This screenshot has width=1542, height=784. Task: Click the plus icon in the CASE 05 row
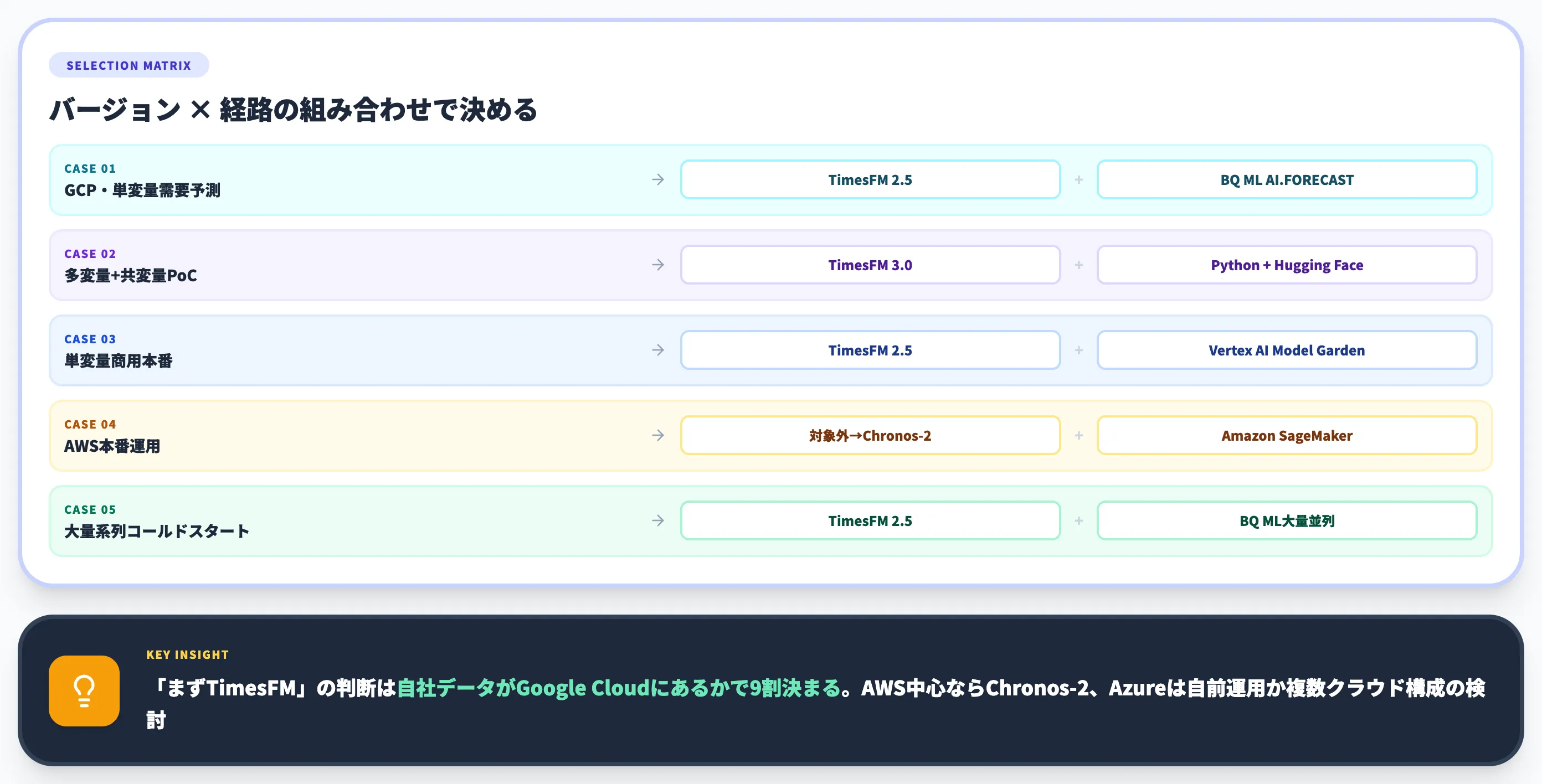click(1079, 520)
